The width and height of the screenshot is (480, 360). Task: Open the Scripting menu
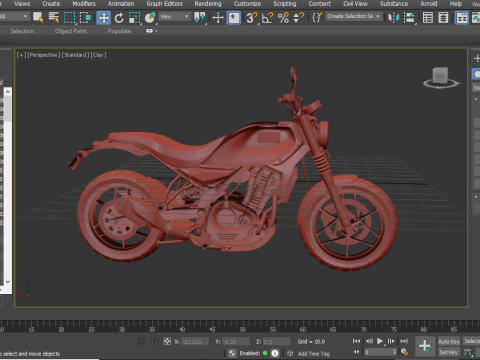[285, 4]
